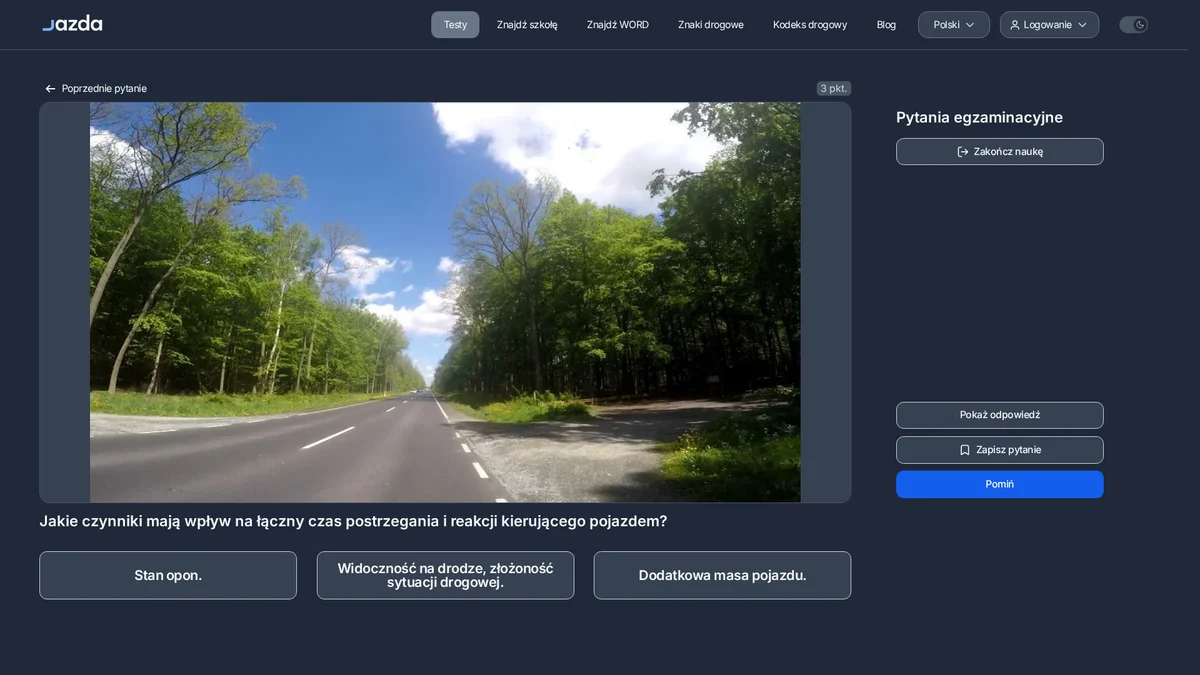Click the Zakończ naukę button
Screen dimensions: 1200x675
pos(1000,152)
